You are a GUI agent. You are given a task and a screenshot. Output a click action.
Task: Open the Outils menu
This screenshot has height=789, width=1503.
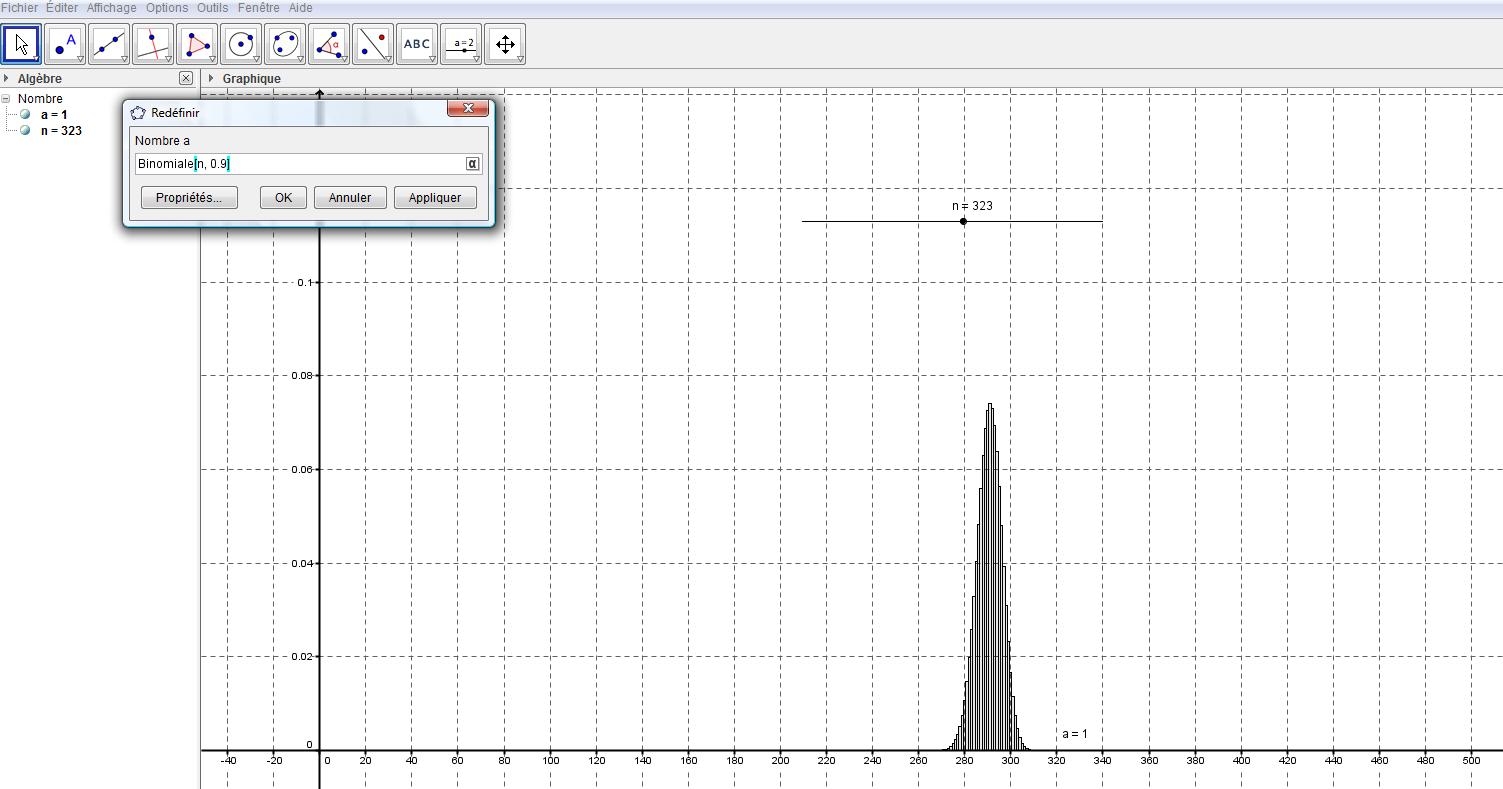[x=212, y=8]
